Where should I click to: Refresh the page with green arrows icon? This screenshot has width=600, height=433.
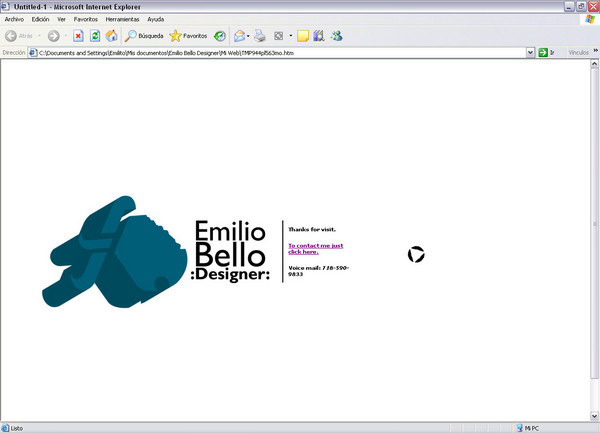tap(95, 36)
